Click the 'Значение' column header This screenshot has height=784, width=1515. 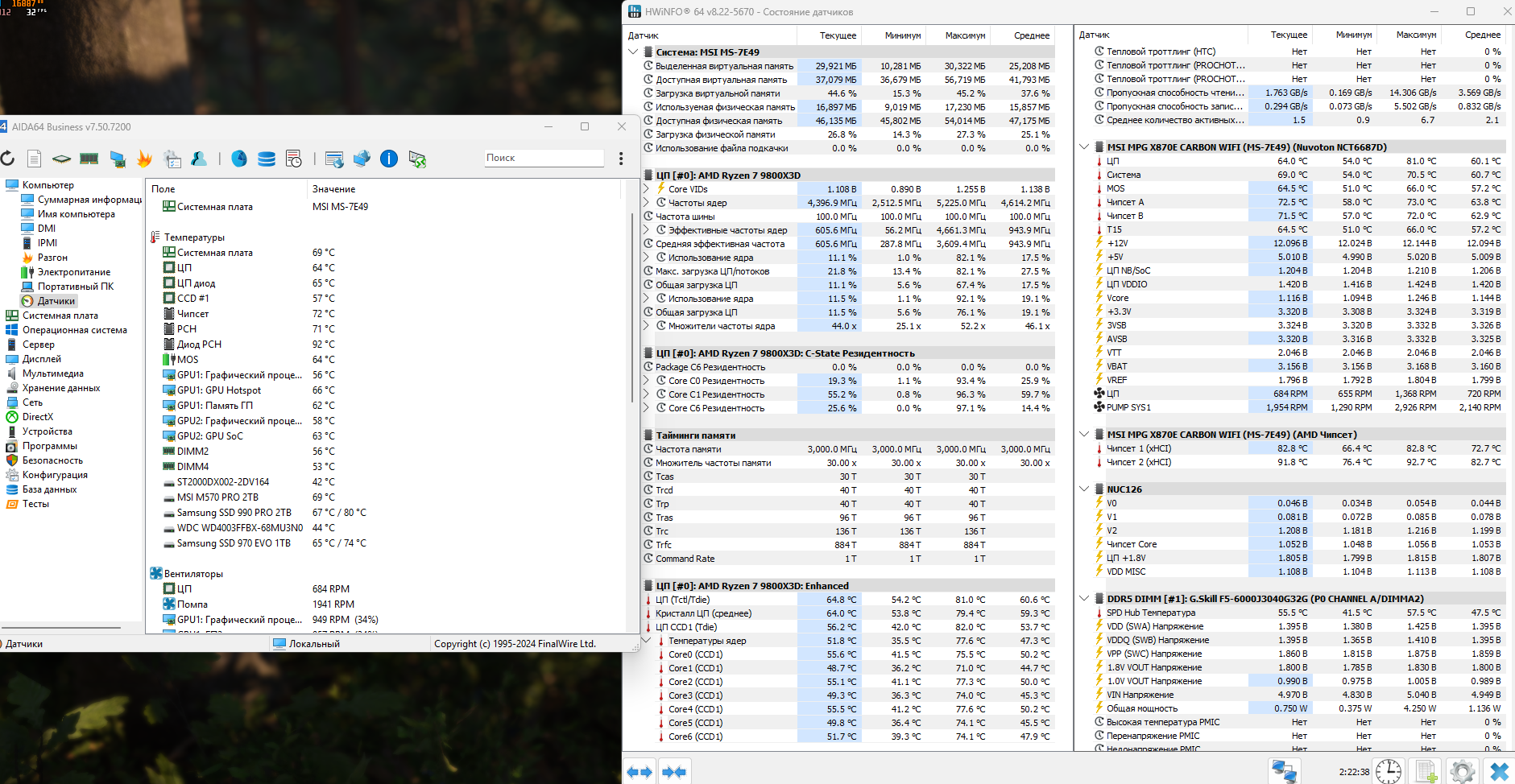(465, 189)
